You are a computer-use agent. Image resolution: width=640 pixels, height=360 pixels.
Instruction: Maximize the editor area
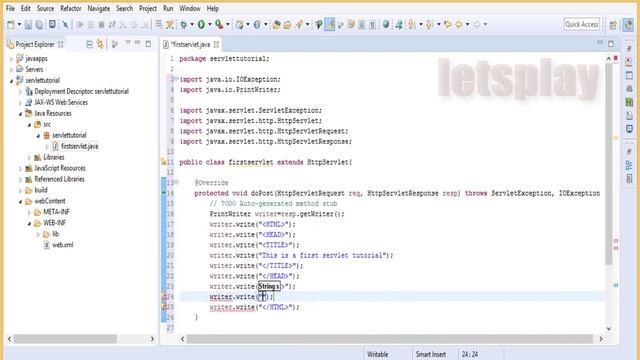[611, 43]
